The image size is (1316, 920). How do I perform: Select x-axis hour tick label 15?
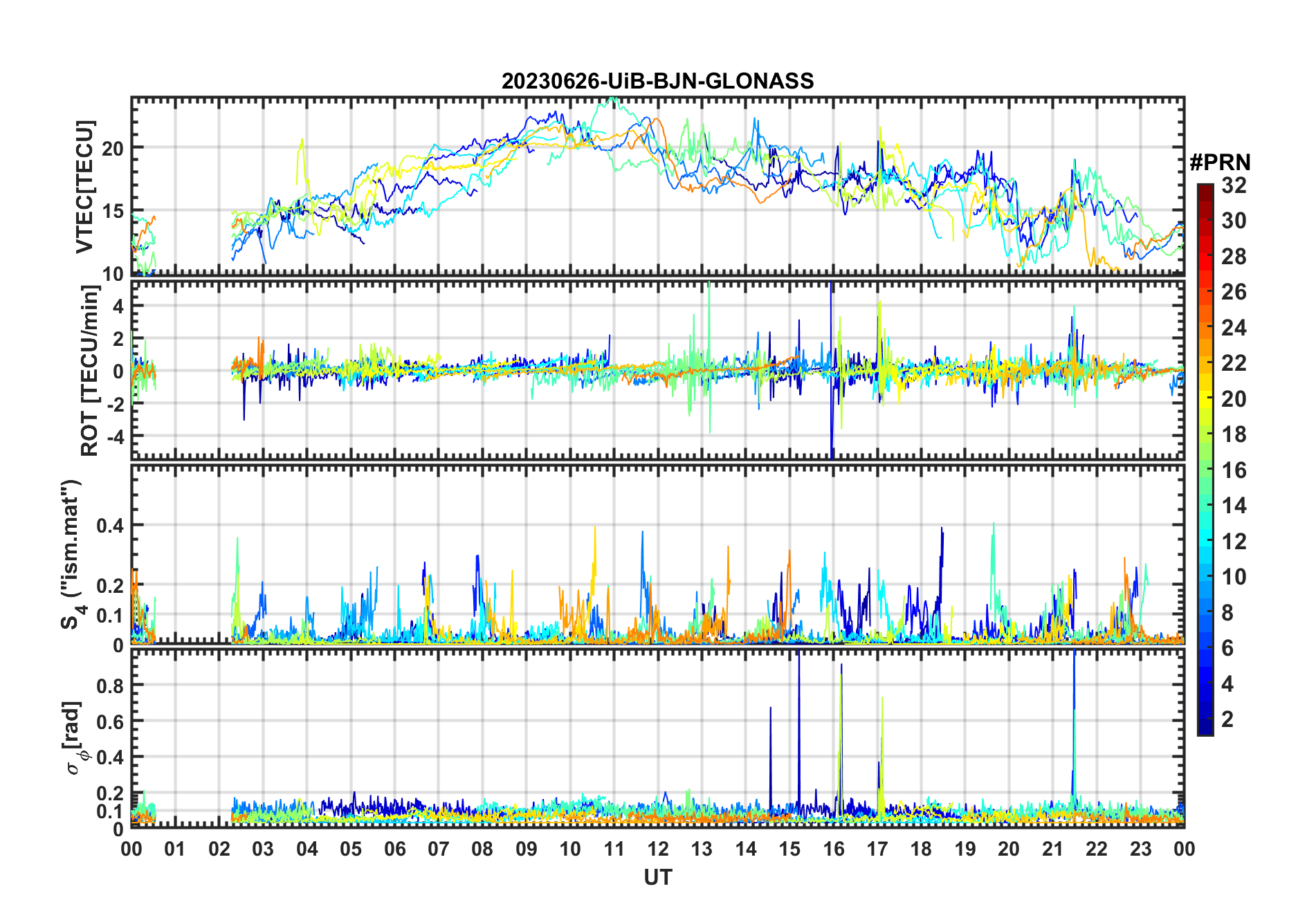click(789, 849)
